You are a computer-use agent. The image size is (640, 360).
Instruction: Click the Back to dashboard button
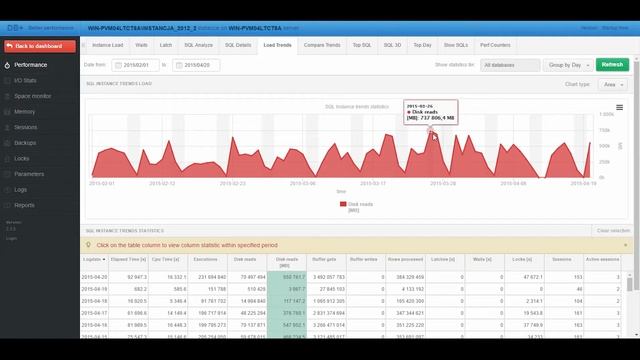40,46
